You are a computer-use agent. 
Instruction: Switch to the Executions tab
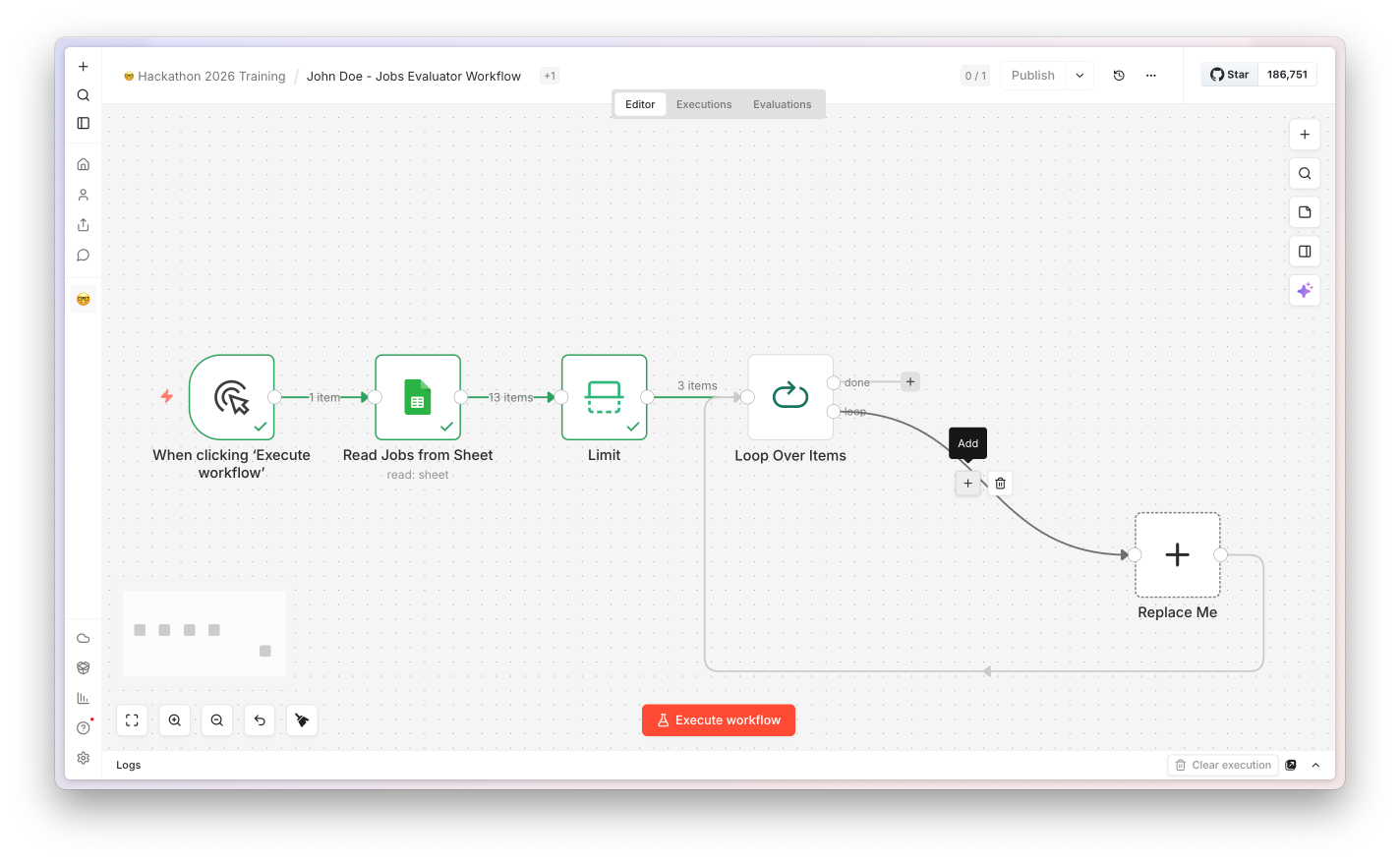coord(704,104)
